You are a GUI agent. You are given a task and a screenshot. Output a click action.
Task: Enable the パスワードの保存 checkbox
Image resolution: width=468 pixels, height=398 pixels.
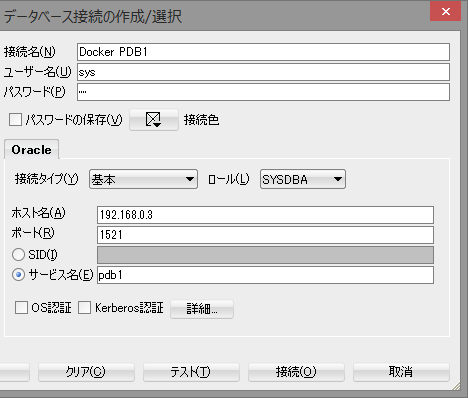point(15,119)
